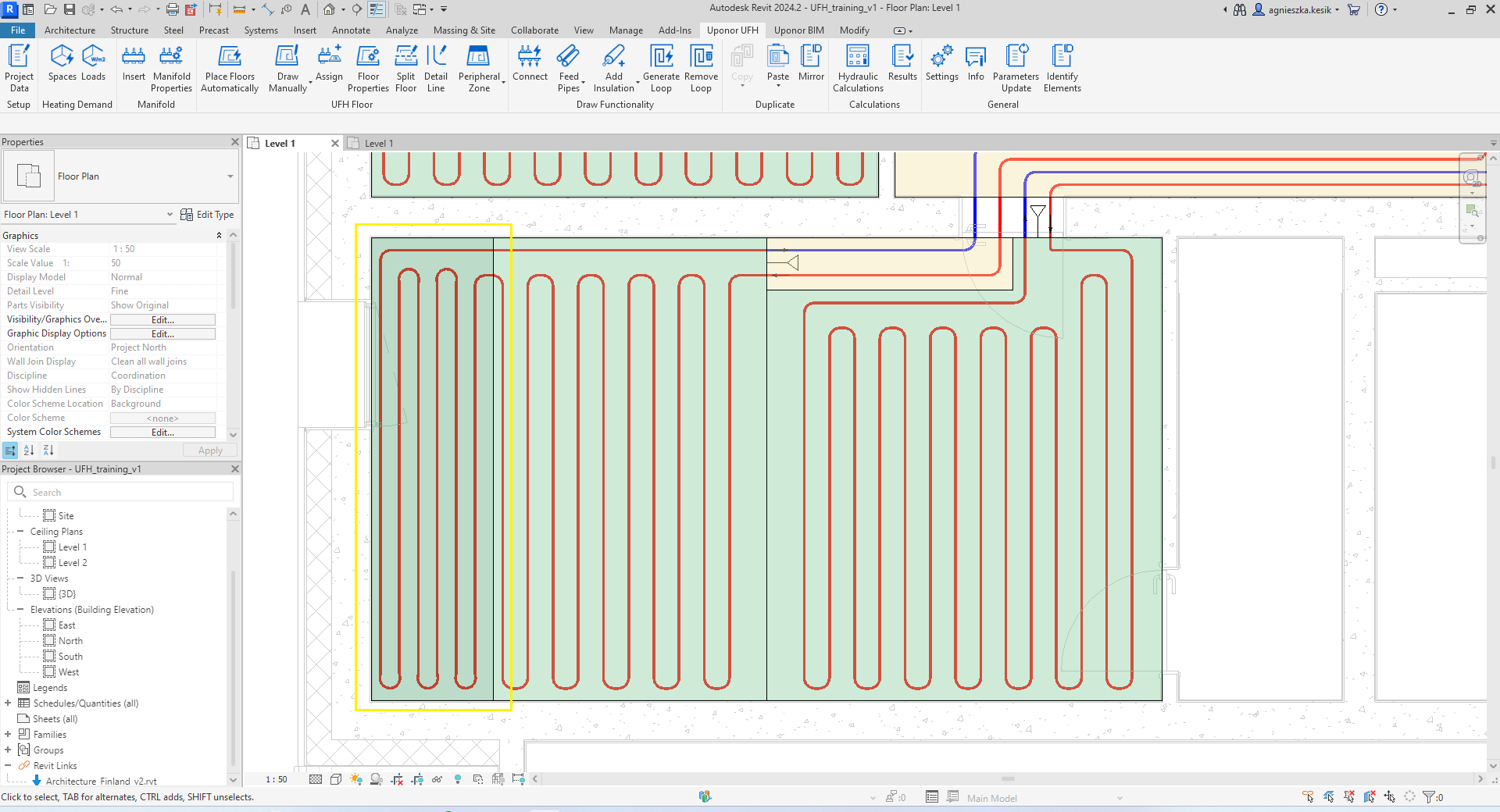1500x812 pixels.
Task: Toggle Select Pinned Elements in status bar
Action: [x=1349, y=797]
